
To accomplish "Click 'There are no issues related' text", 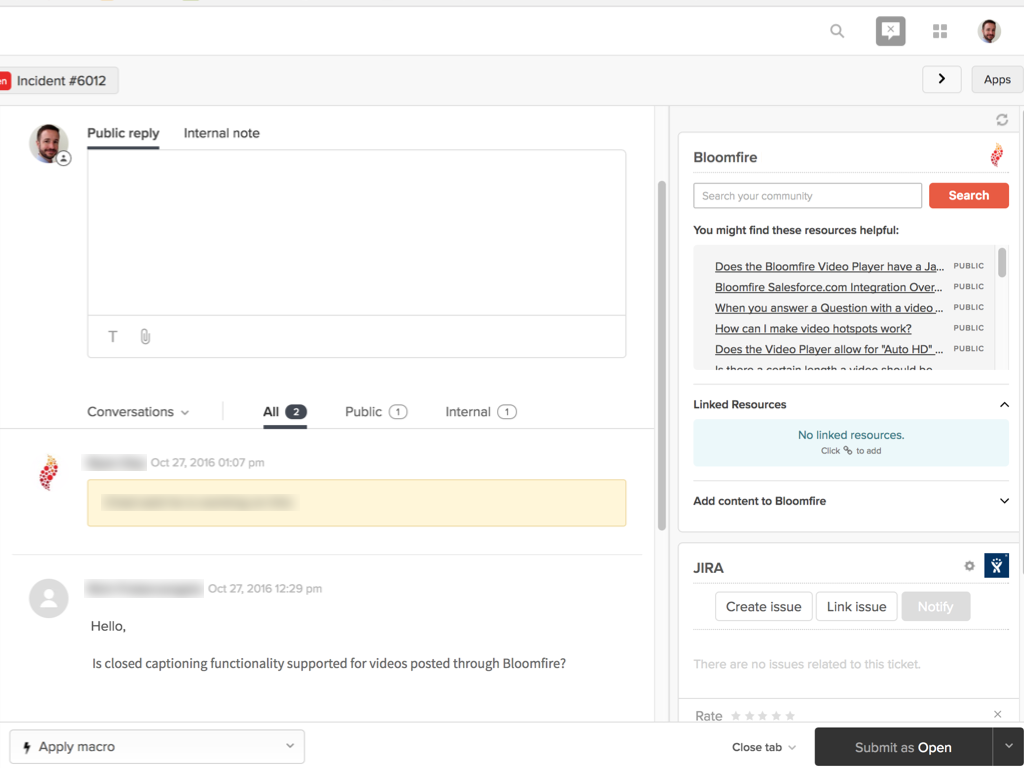I will tap(807, 664).
